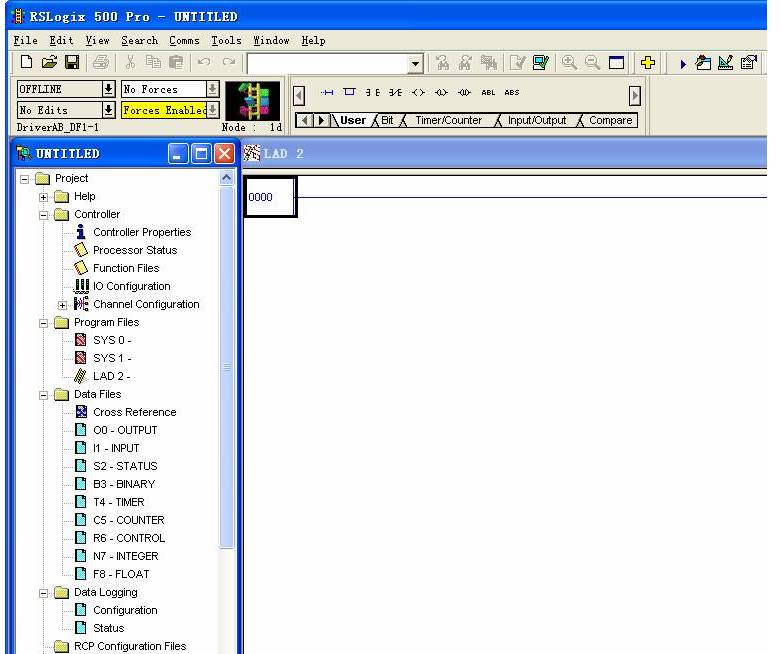Collapse the Program Files folder

[43, 323]
